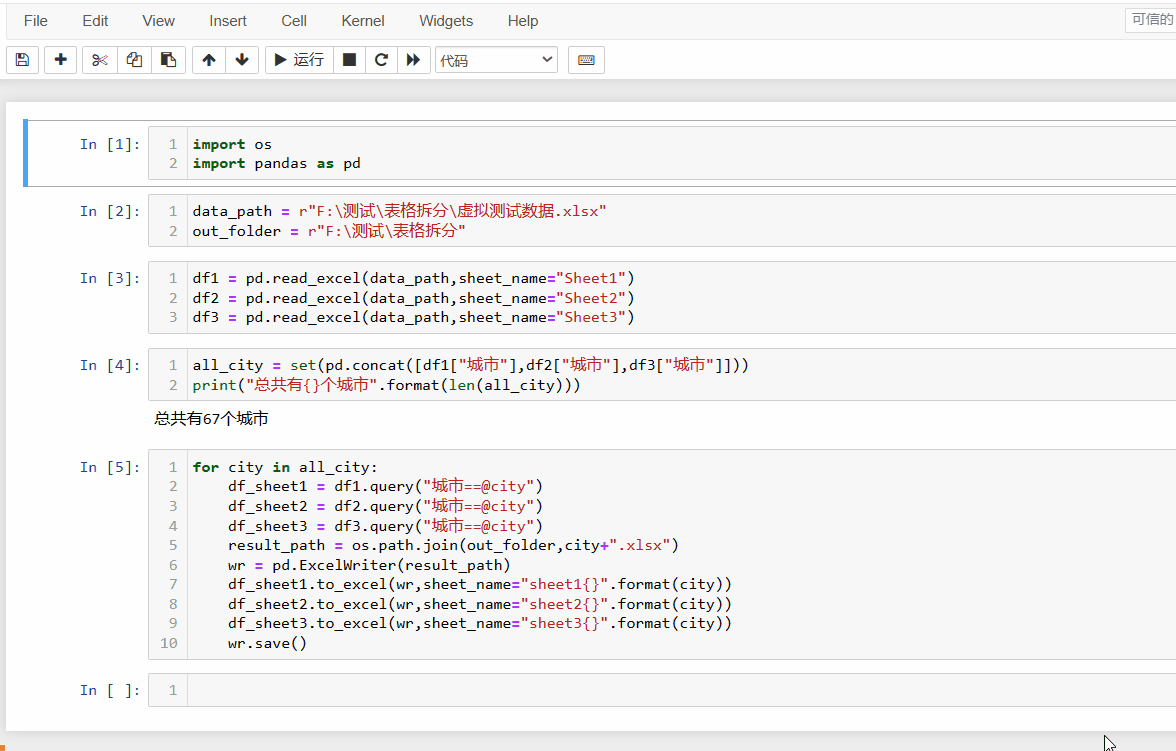Click the print 总共有{}个城市 line
The height and width of the screenshot is (751, 1176).
click(386, 385)
